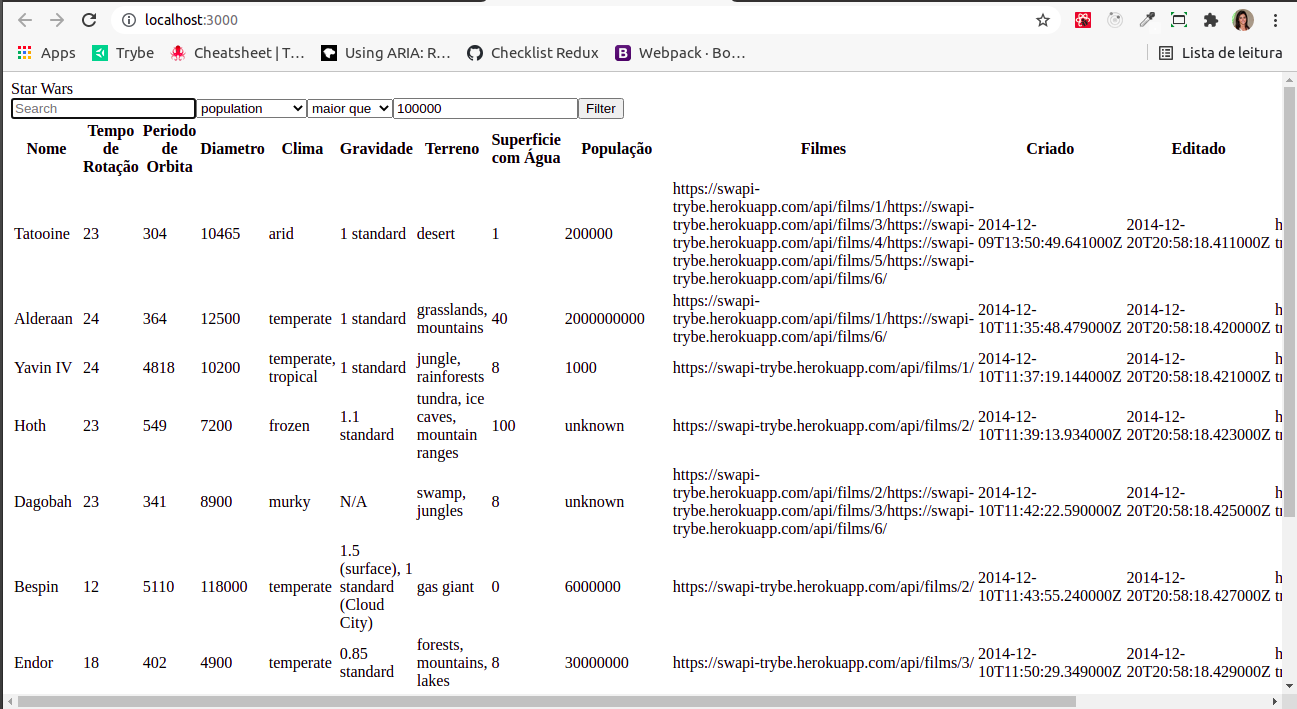Click Yavin IV's films URL
The width and height of the screenshot is (1297, 709).
823,368
